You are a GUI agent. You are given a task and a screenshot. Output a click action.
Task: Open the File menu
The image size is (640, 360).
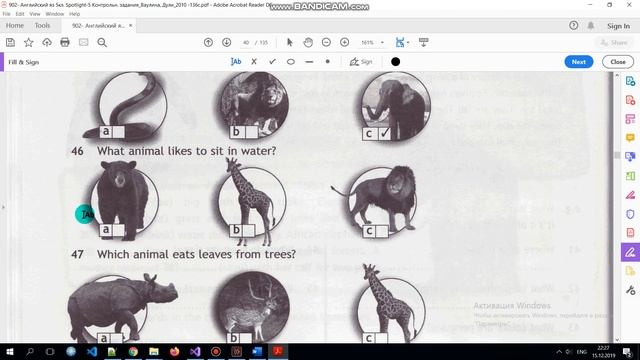pyautogui.click(x=7, y=14)
